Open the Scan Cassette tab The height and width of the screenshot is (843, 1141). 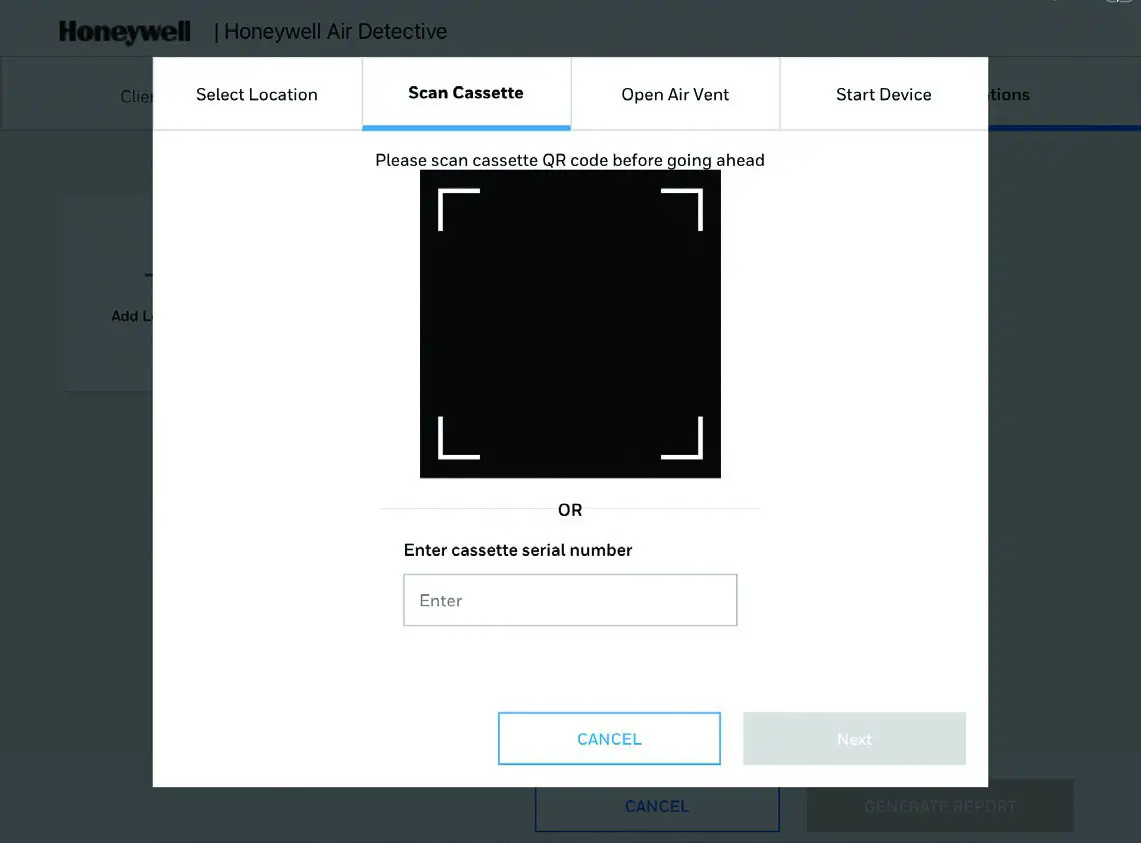[466, 93]
